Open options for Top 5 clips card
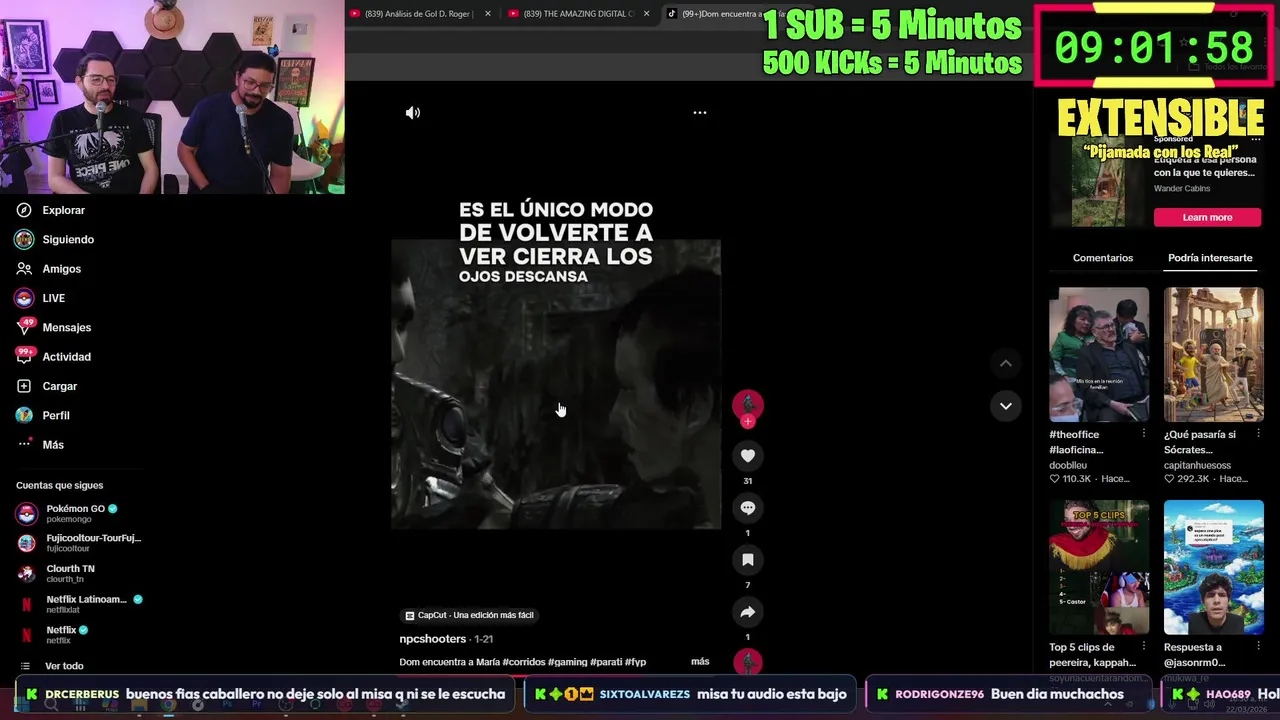 tap(1144, 647)
